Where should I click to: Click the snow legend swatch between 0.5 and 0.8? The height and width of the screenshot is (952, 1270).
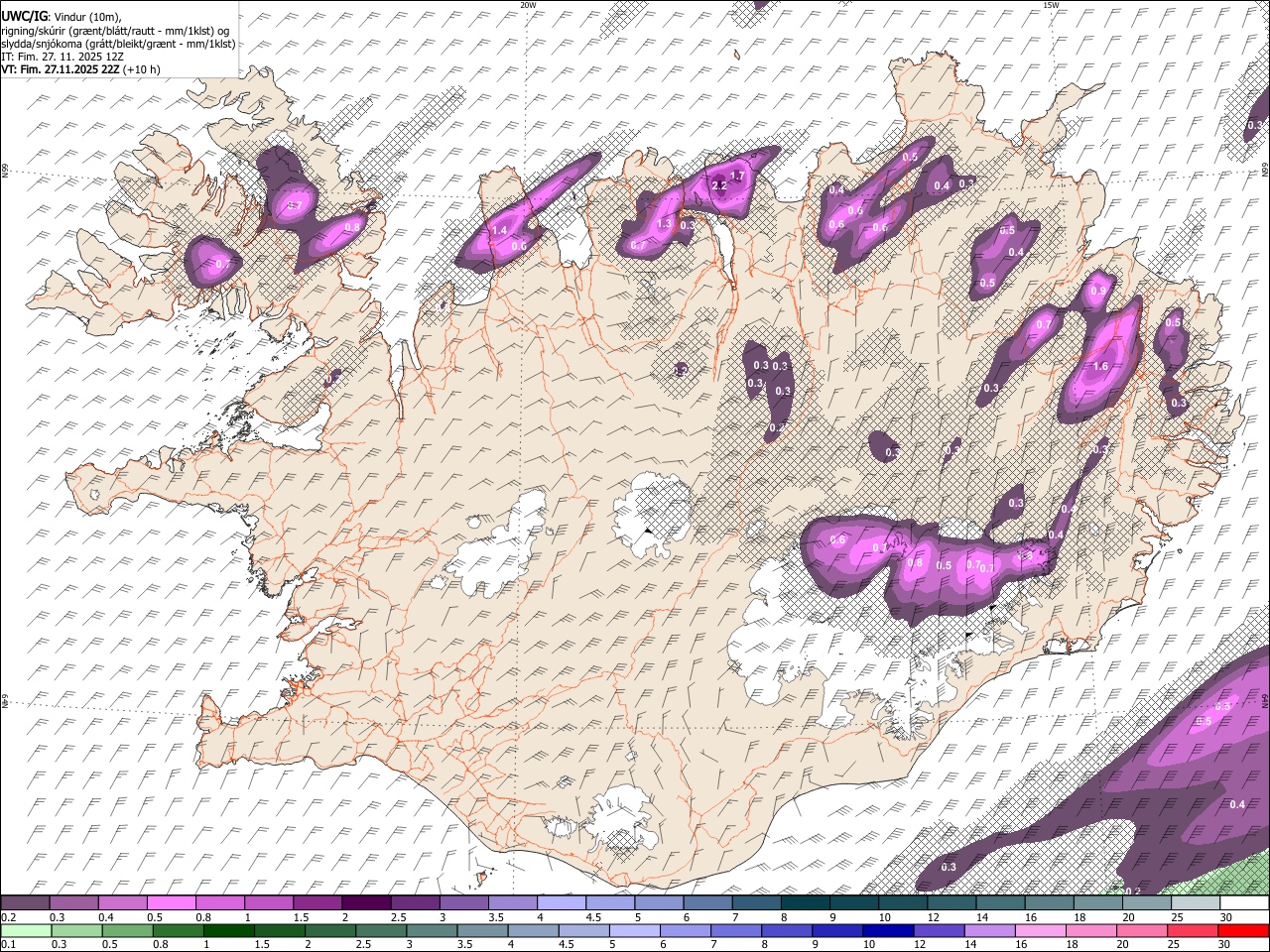[171, 902]
